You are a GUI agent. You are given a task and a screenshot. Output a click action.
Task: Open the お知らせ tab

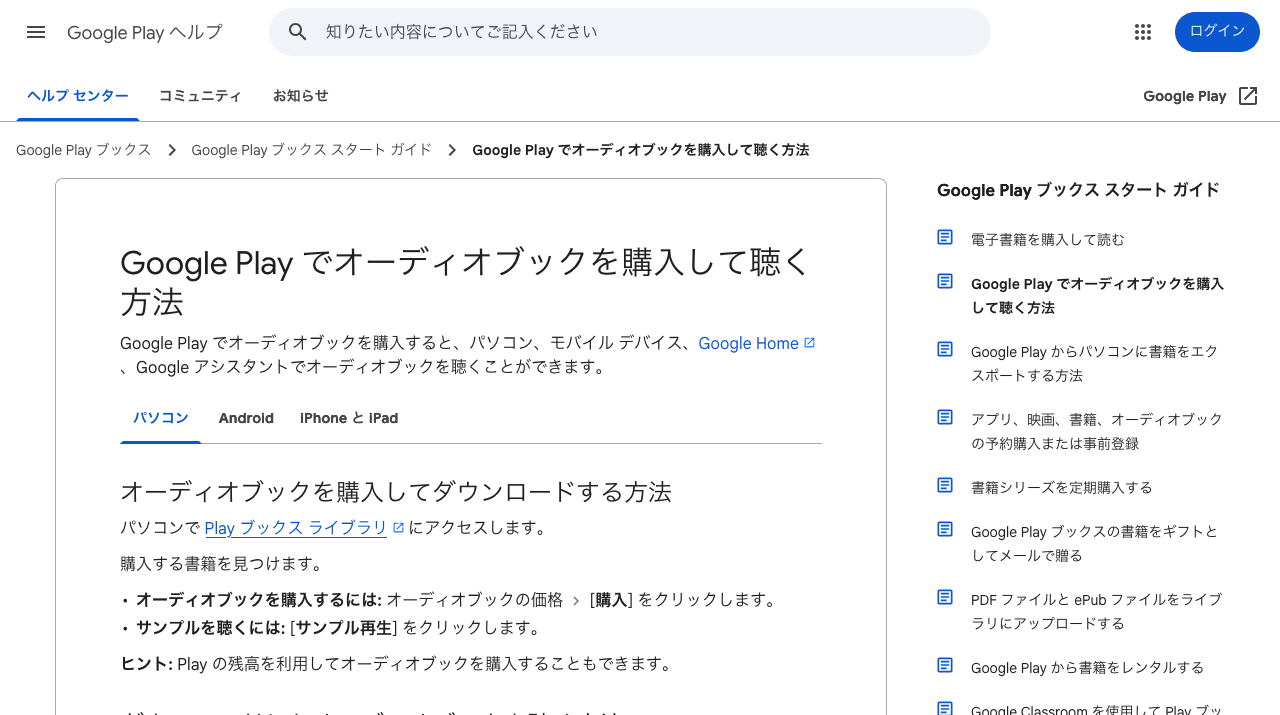pos(301,96)
